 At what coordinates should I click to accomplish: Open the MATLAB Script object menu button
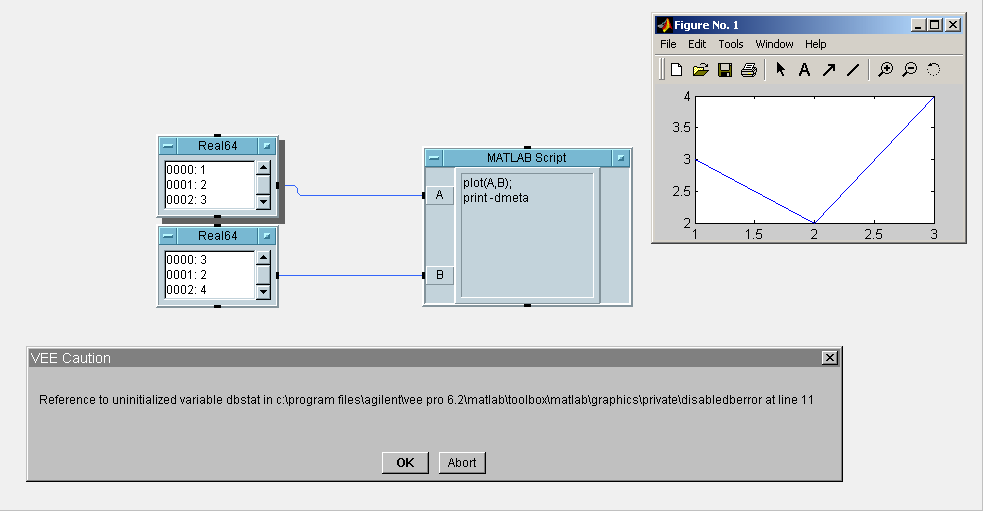(x=433, y=158)
